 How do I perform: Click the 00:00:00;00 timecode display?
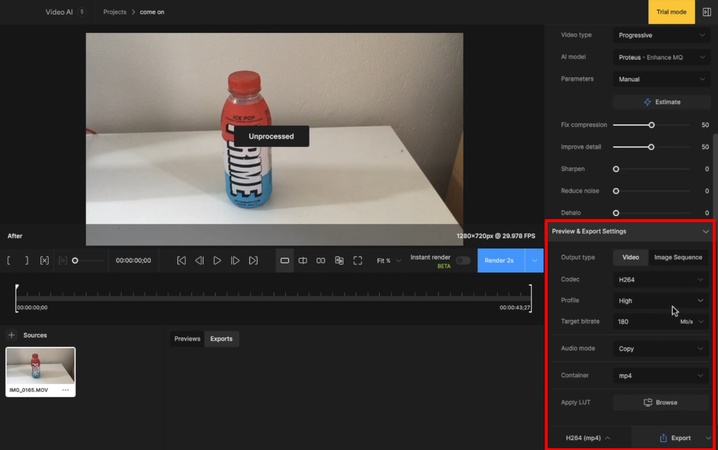coord(133,260)
